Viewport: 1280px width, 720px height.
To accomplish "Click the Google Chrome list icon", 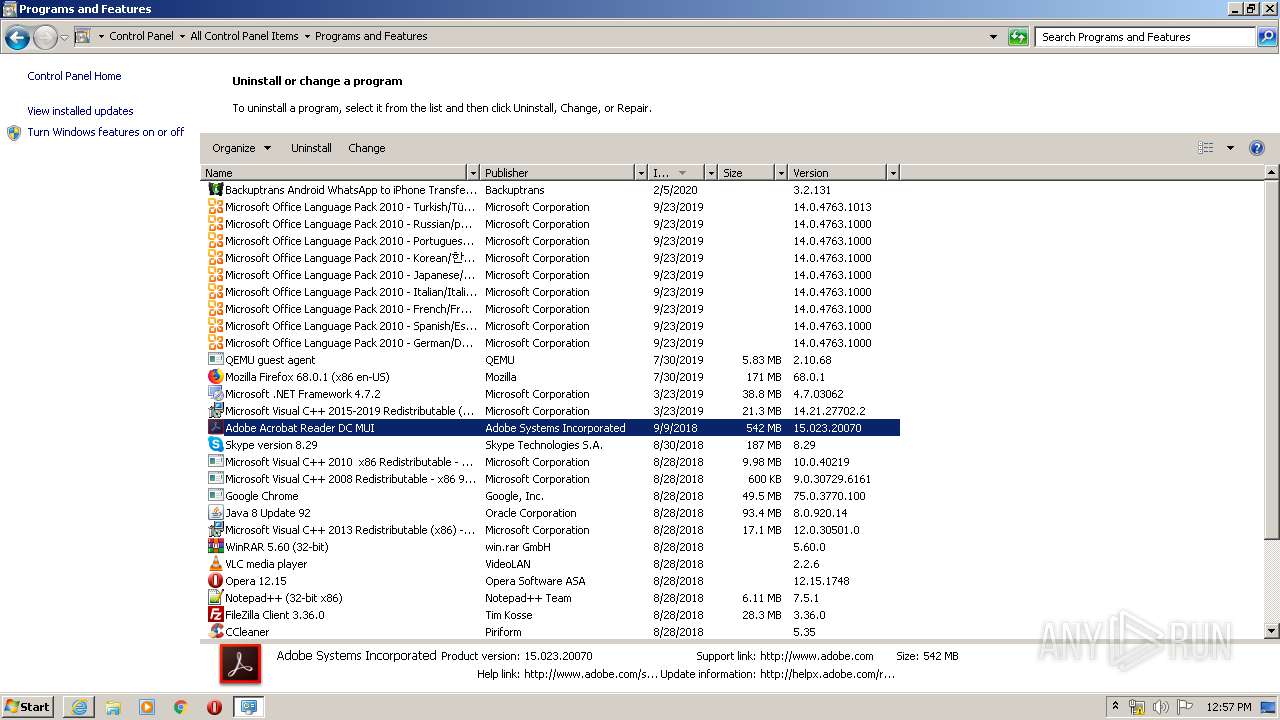I will (215, 496).
